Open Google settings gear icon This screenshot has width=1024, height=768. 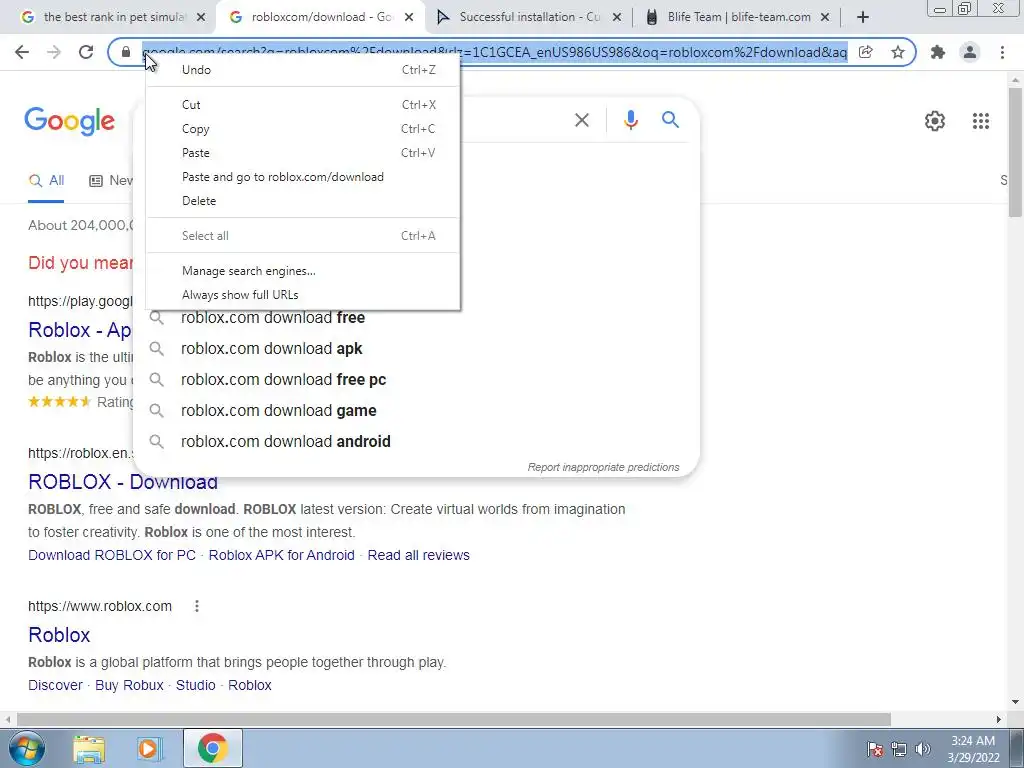pyautogui.click(x=935, y=121)
